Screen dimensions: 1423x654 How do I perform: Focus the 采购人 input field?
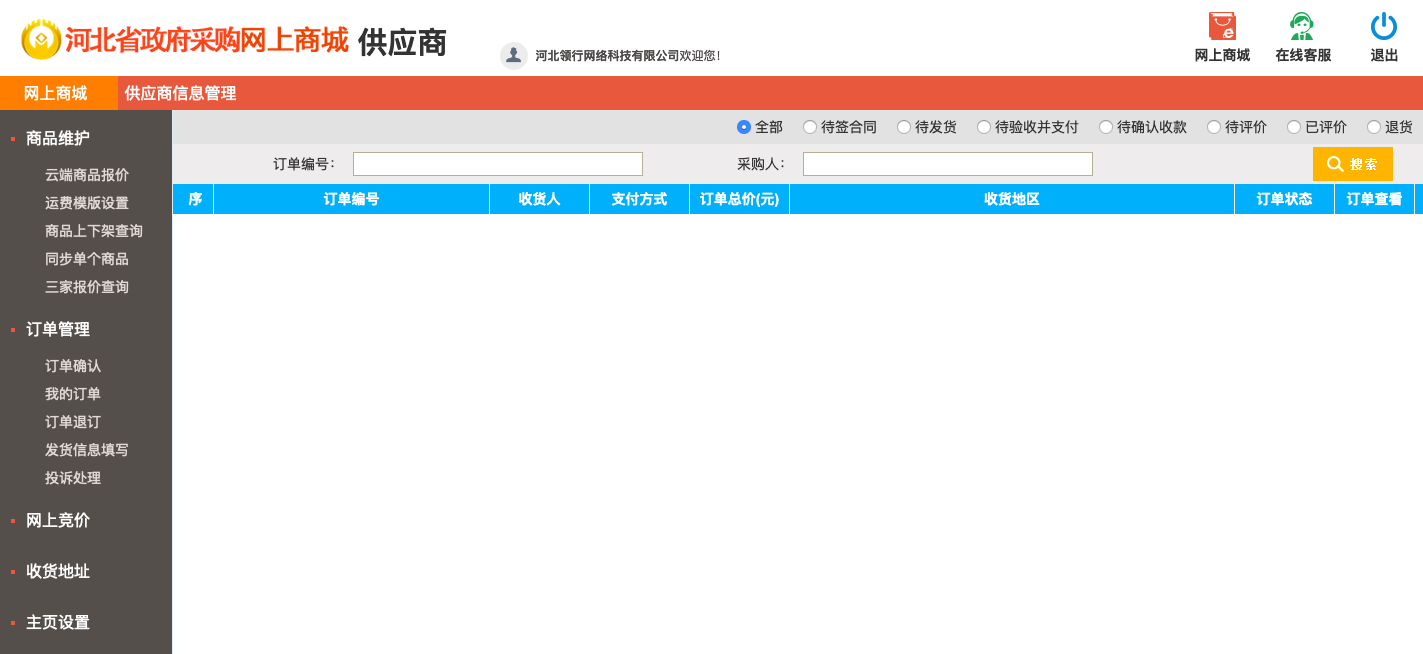[948, 164]
